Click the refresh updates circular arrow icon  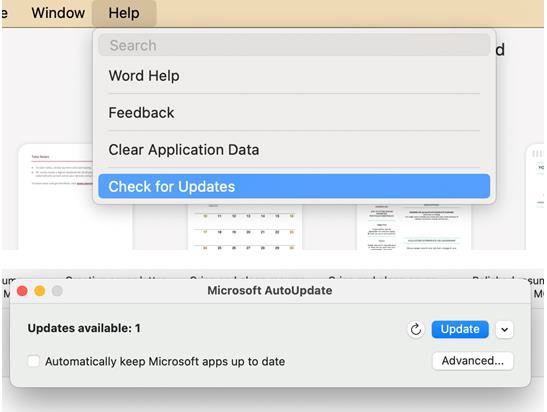pyautogui.click(x=415, y=329)
